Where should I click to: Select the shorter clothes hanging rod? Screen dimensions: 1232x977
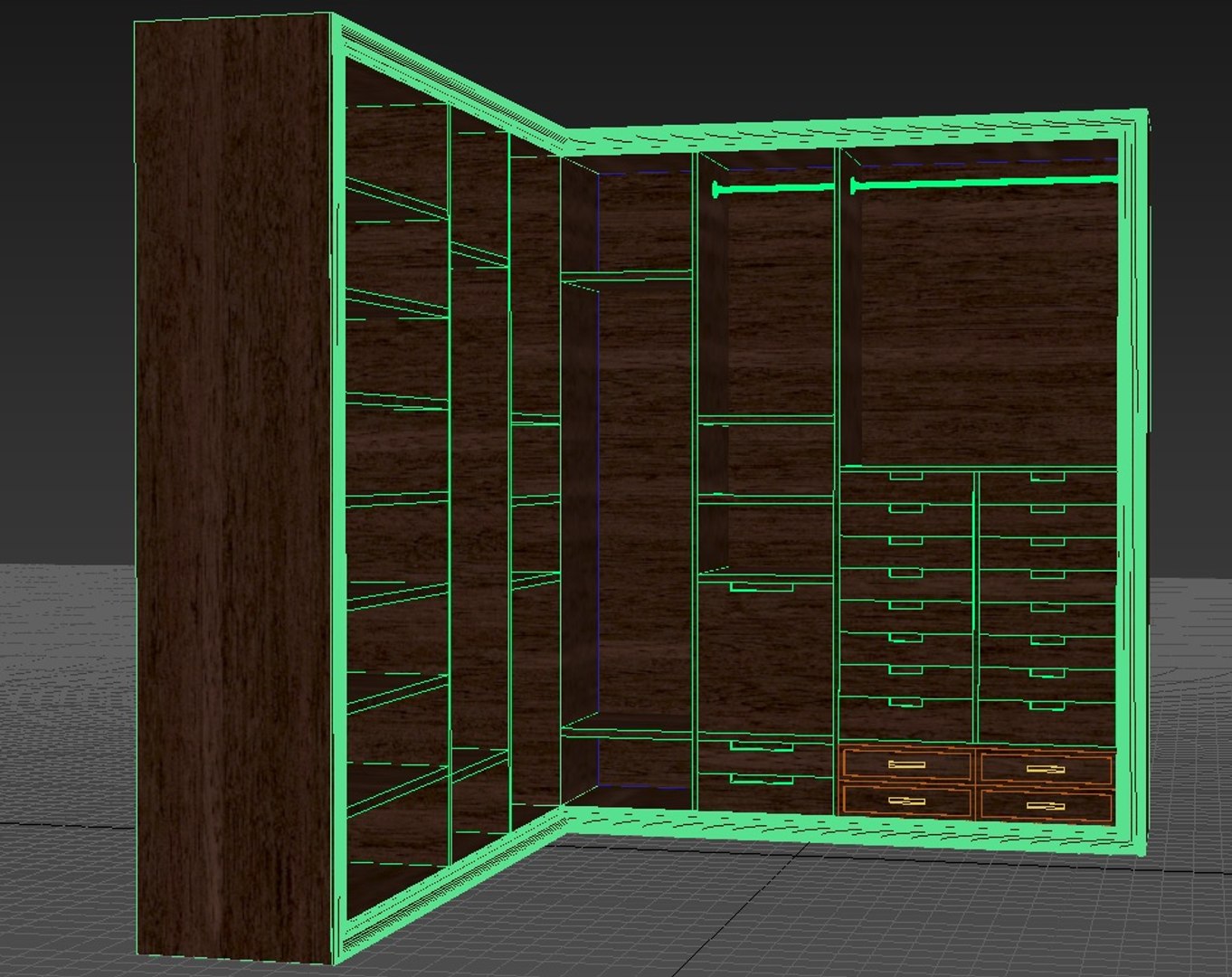click(x=773, y=188)
